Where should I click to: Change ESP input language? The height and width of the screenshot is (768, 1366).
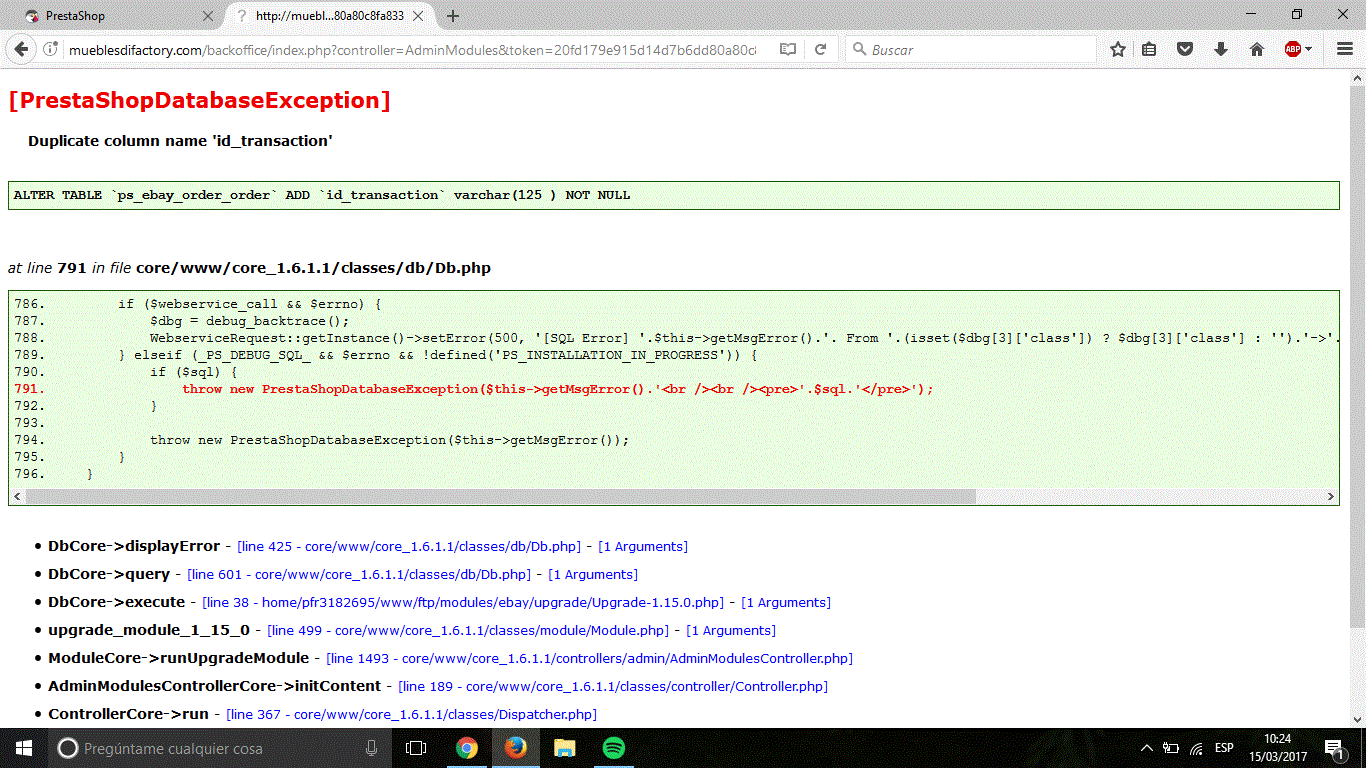(1224, 748)
